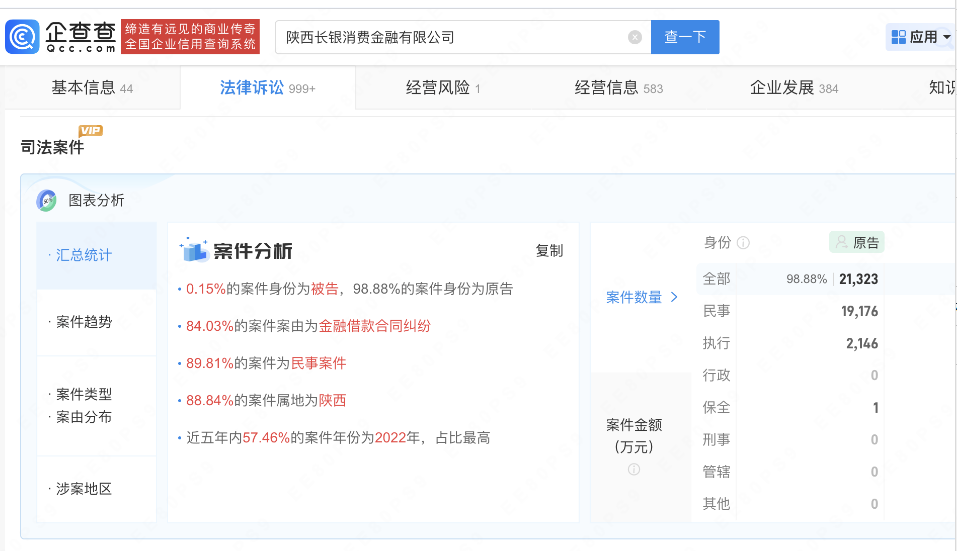This screenshot has height=551, width=957.
Task: Switch to the 经营风险 tab
Action: 443,88
